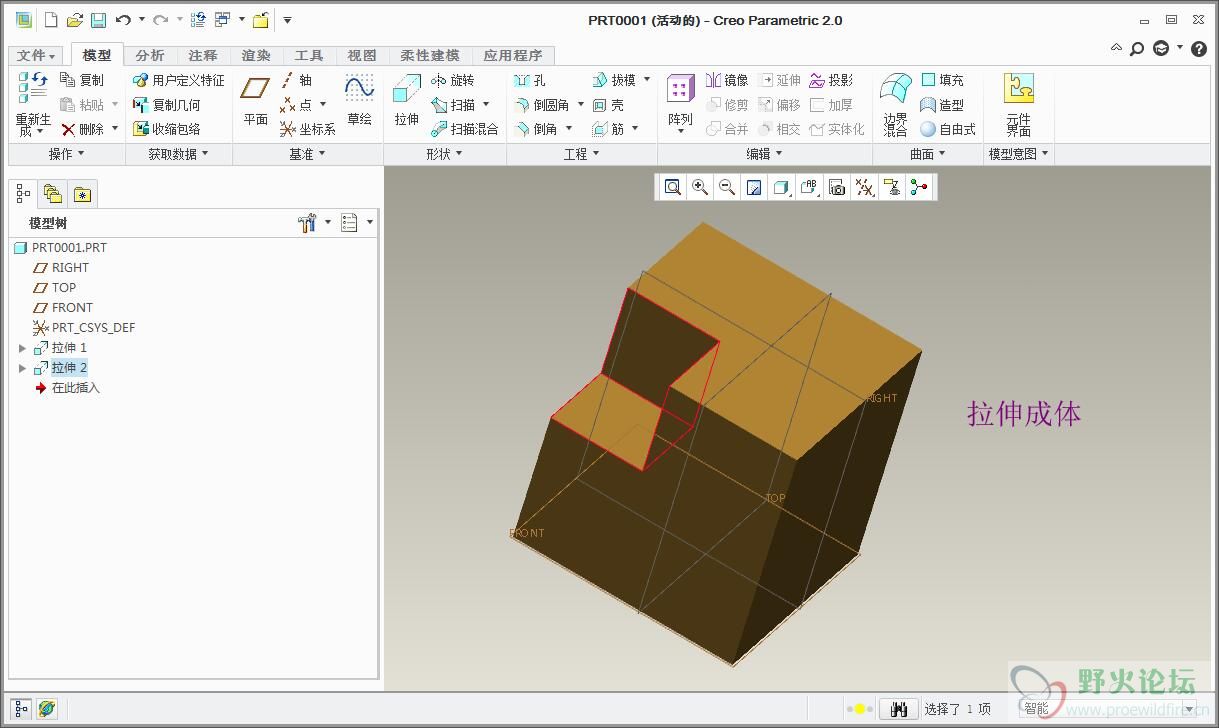The height and width of the screenshot is (728, 1219).
Task: Undo the last action
Action: (x=123, y=20)
